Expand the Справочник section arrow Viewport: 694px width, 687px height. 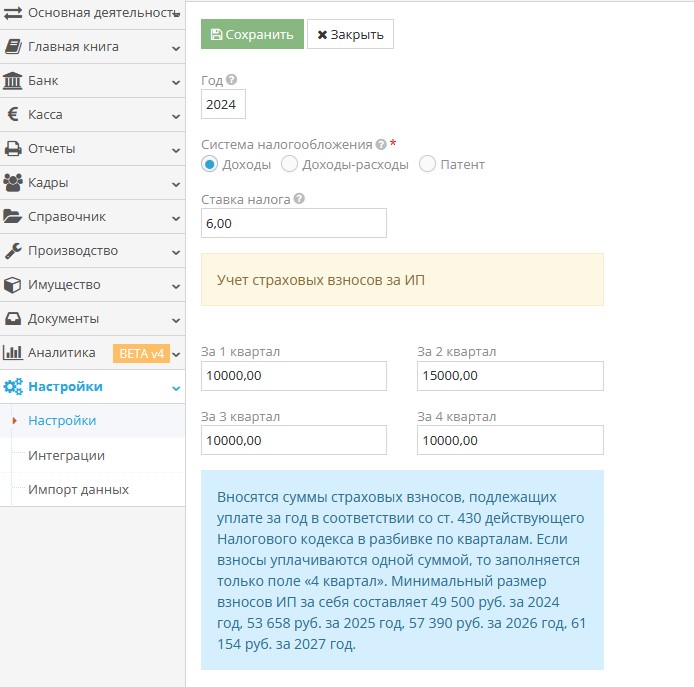(x=176, y=218)
